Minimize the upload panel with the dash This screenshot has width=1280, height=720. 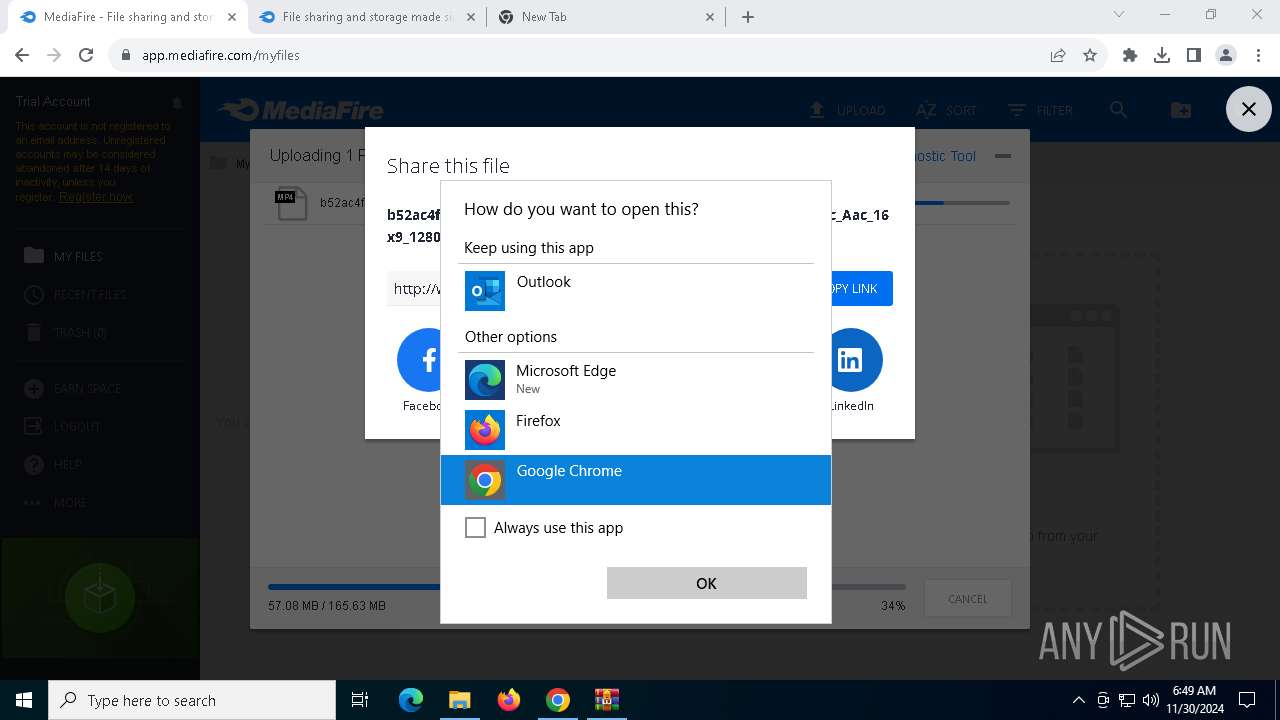(1003, 156)
